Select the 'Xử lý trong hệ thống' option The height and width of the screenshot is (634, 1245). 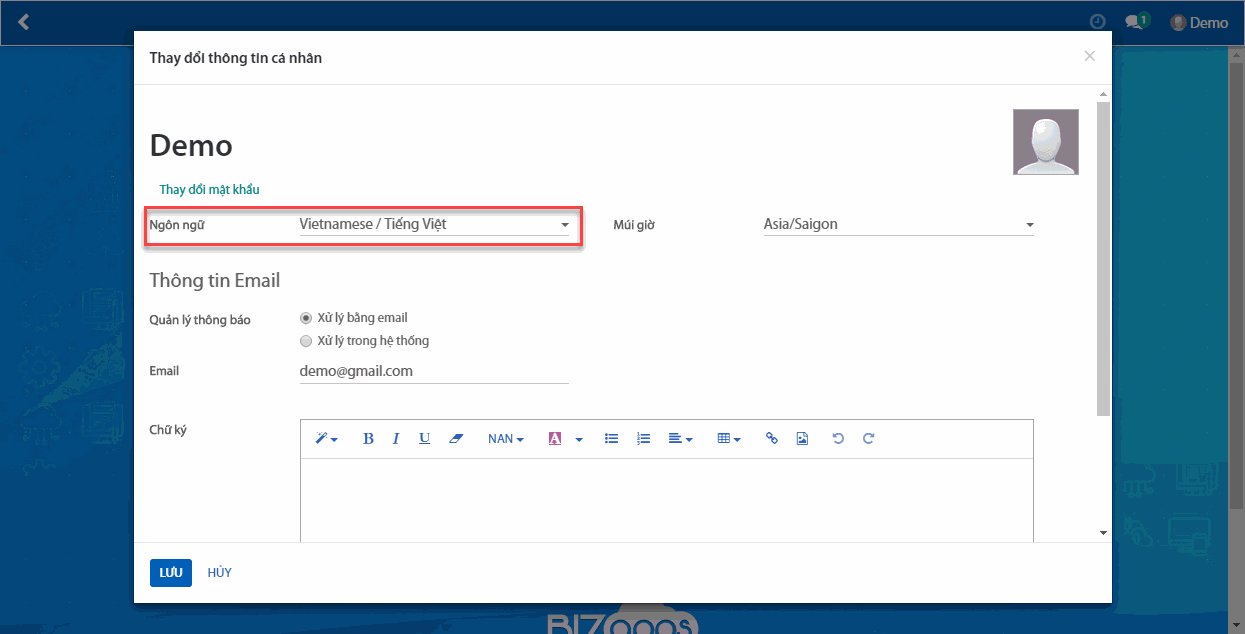[306, 341]
